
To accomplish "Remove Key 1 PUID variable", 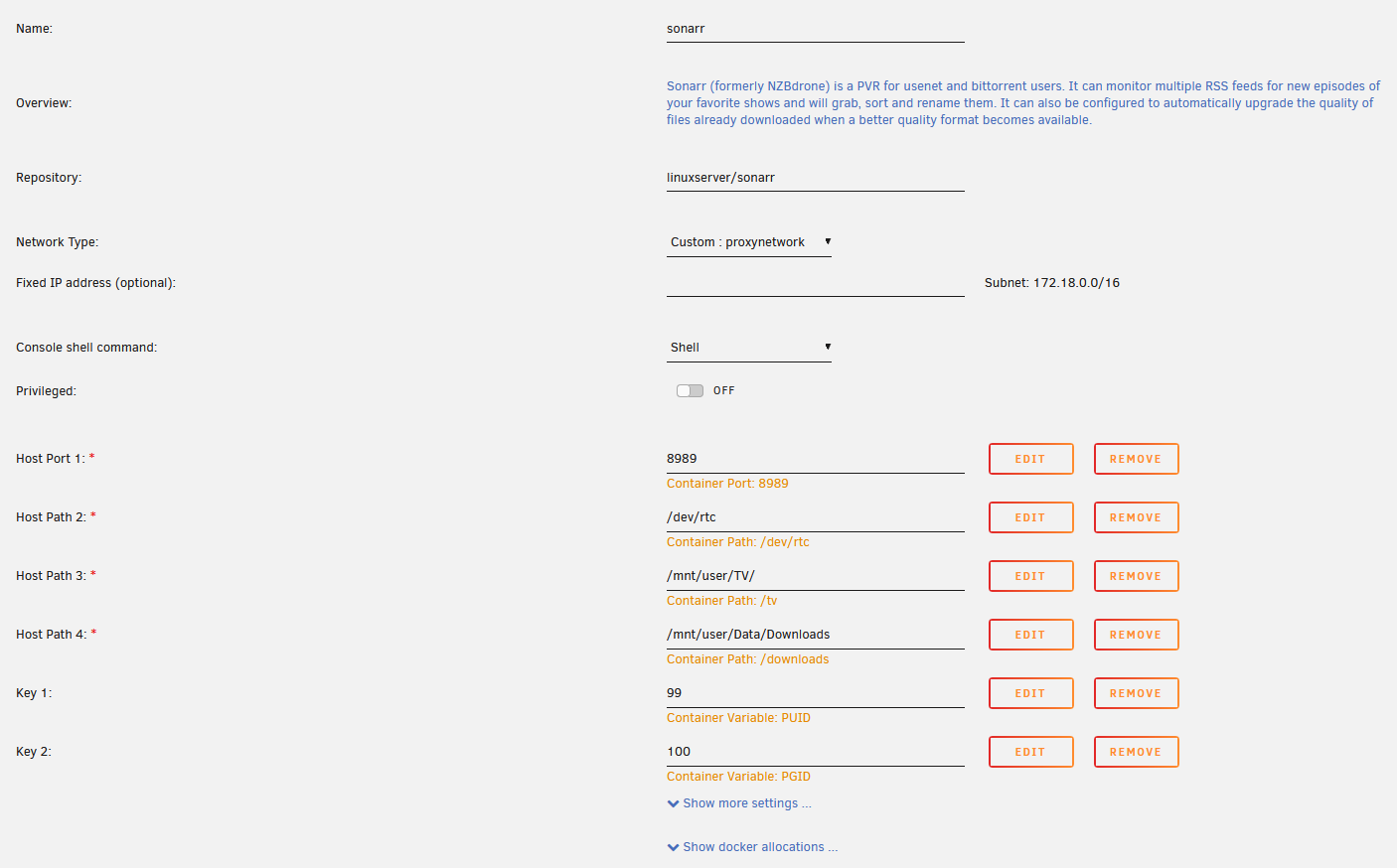I will click(x=1137, y=693).
